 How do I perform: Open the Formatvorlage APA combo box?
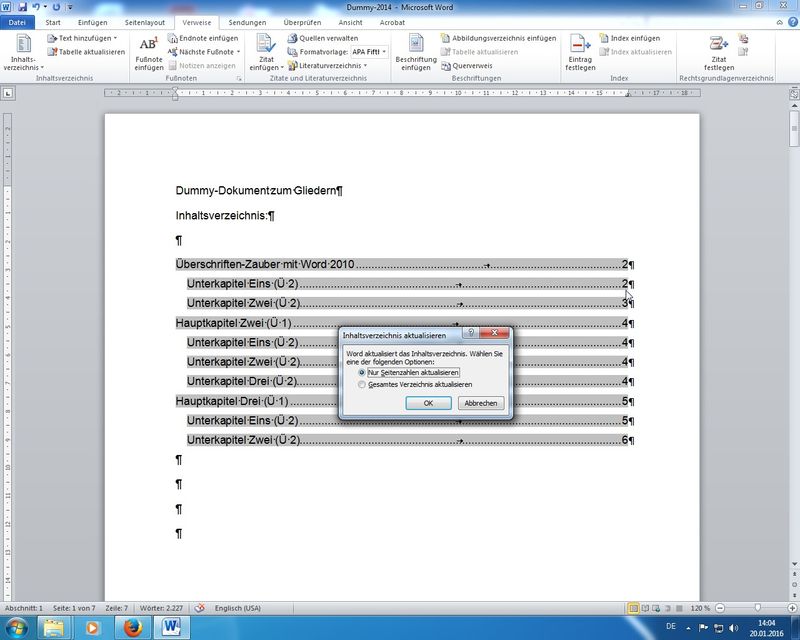click(369, 52)
